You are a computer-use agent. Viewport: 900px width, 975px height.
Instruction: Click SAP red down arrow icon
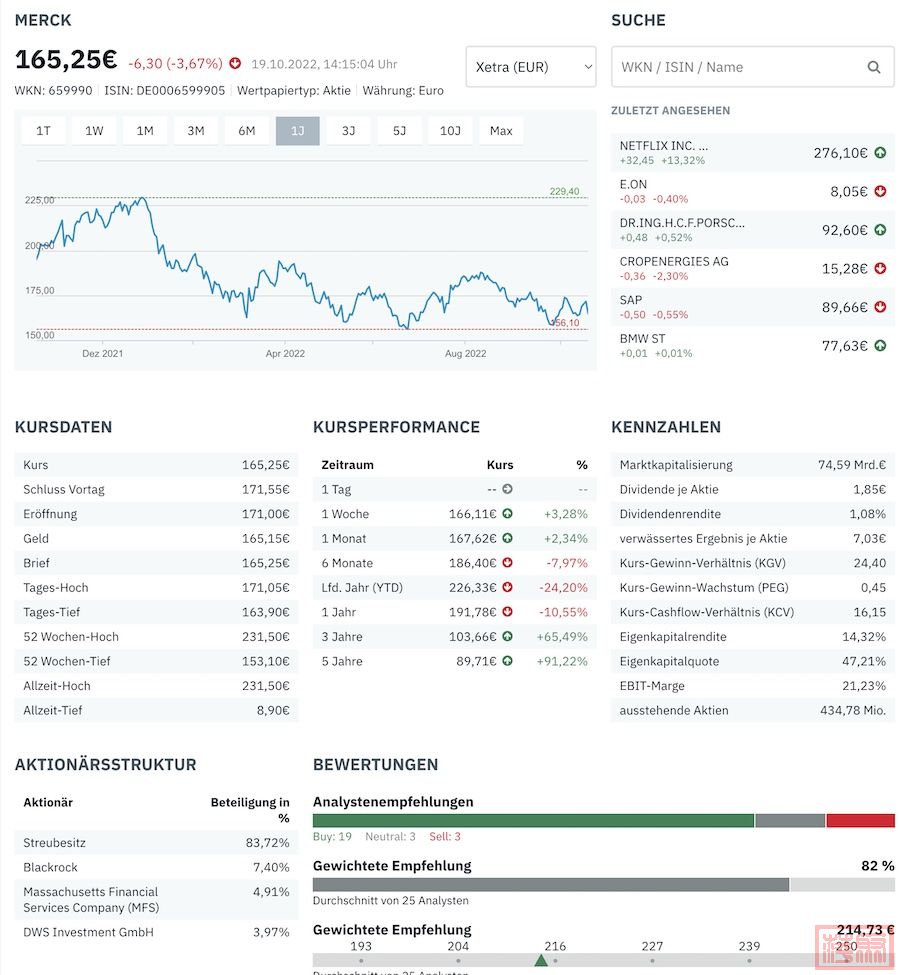tap(879, 307)
